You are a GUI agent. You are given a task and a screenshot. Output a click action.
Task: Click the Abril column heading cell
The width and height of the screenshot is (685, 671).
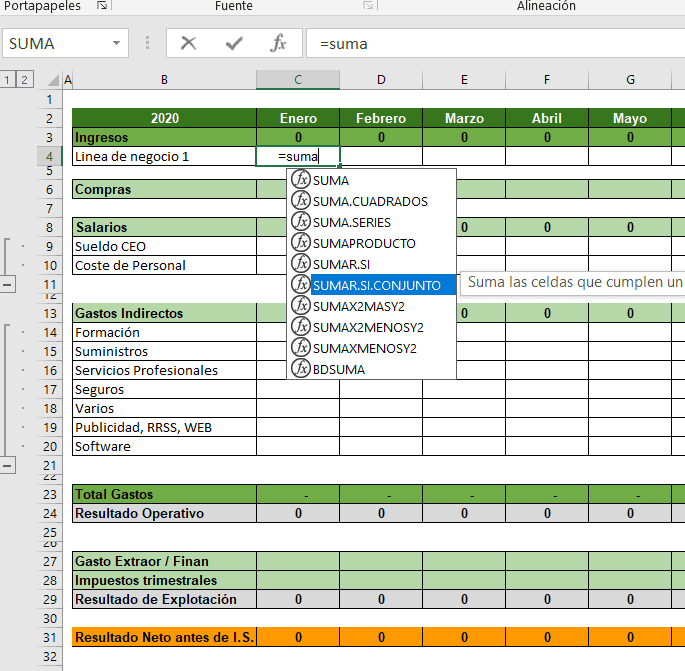(x=547, y=118)
